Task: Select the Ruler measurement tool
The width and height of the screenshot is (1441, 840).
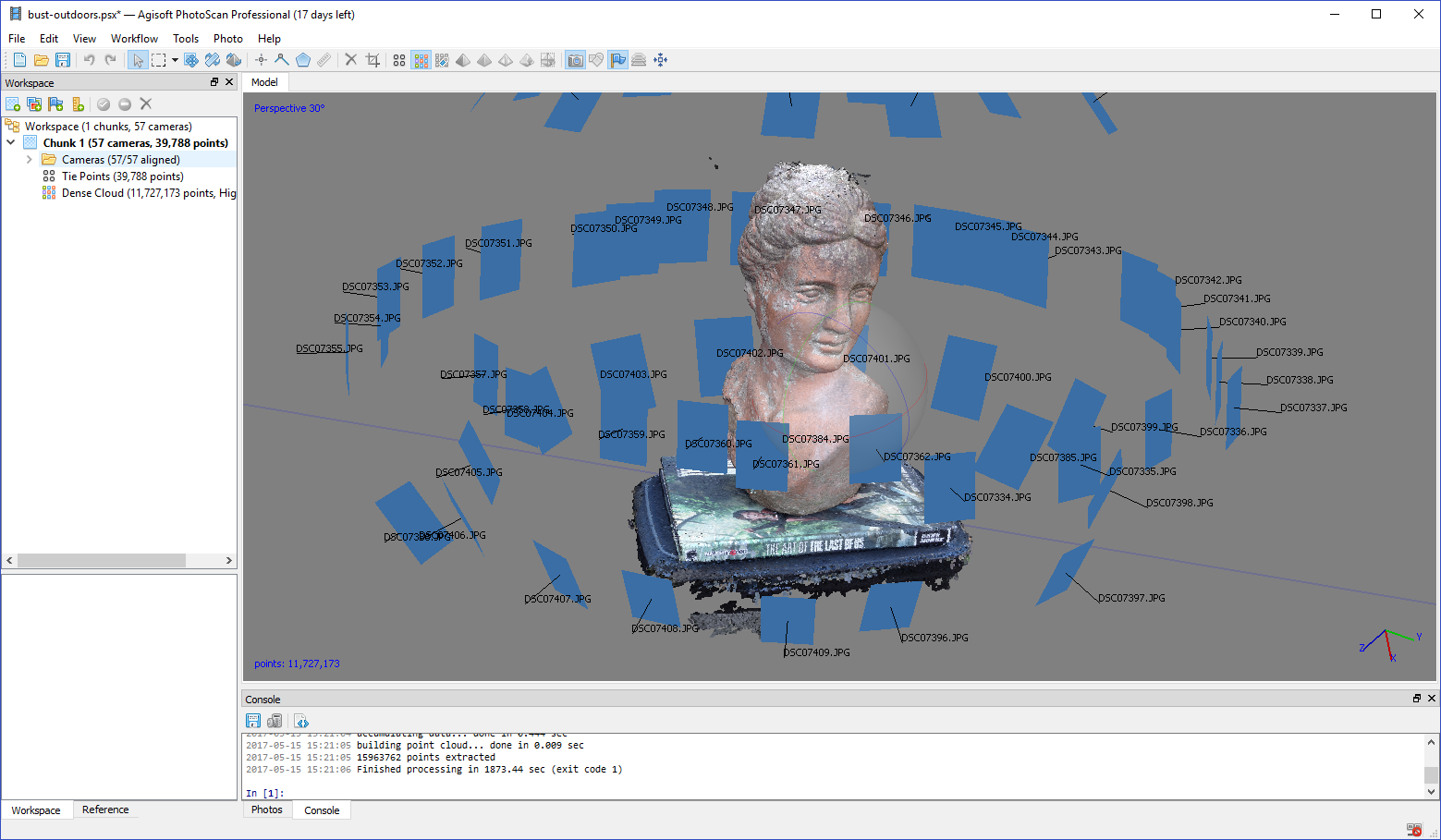Action: pos(324,60)
